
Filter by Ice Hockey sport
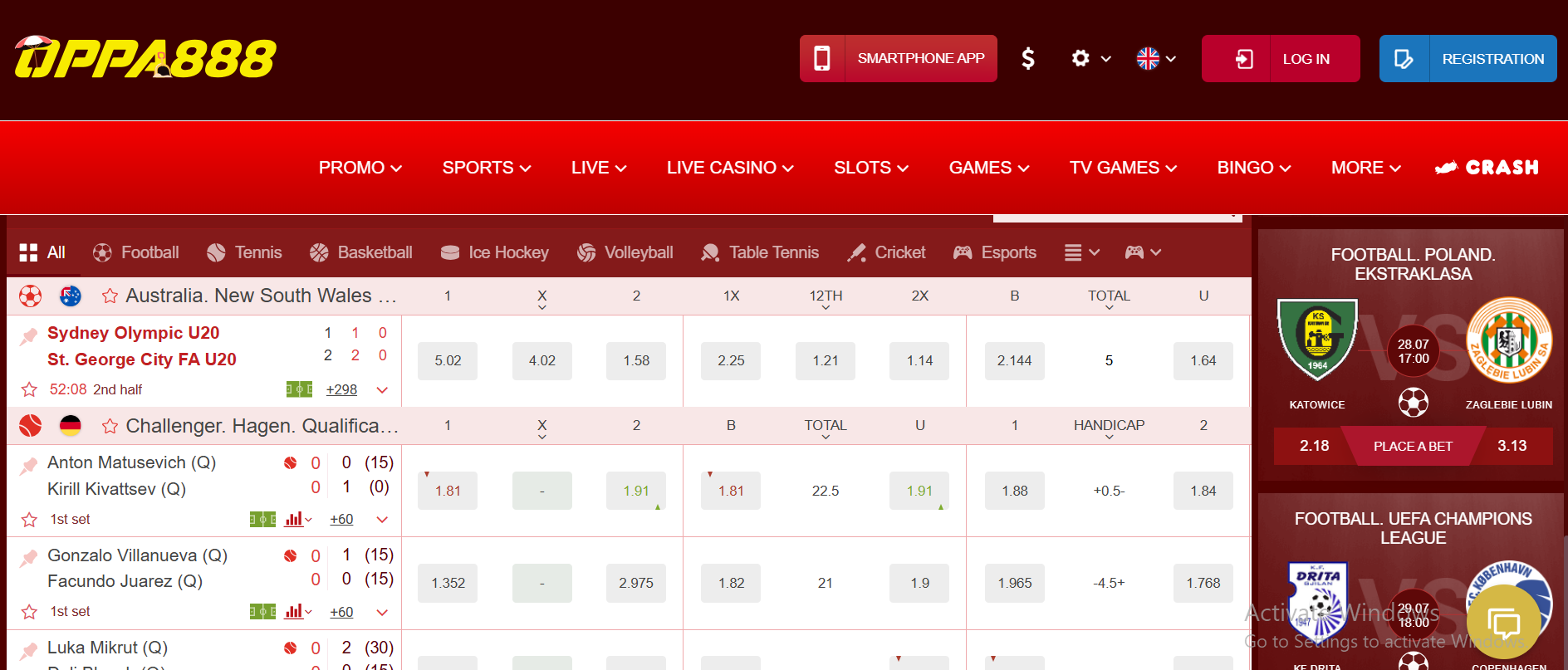coord(494,252)
